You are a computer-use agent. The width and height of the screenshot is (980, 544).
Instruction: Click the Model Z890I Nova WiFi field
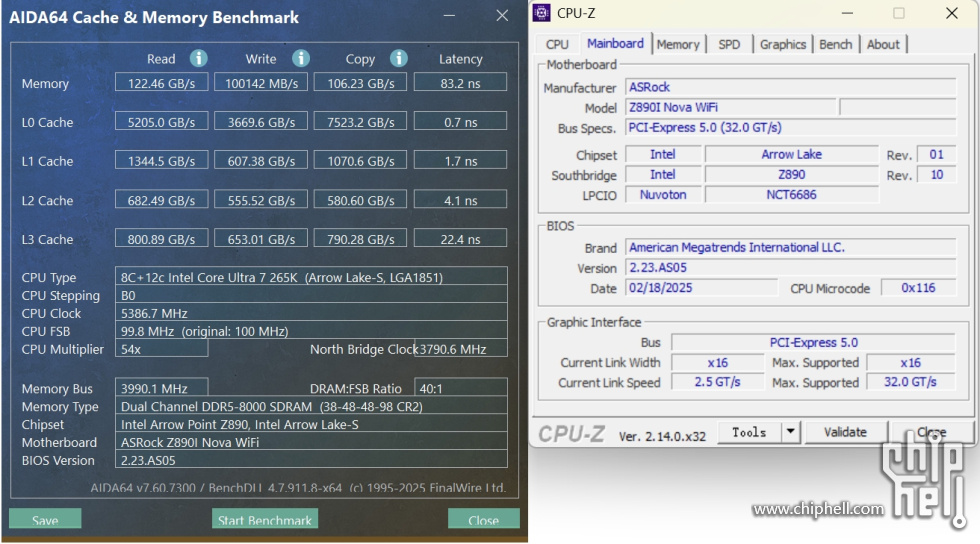click(731, 107)
